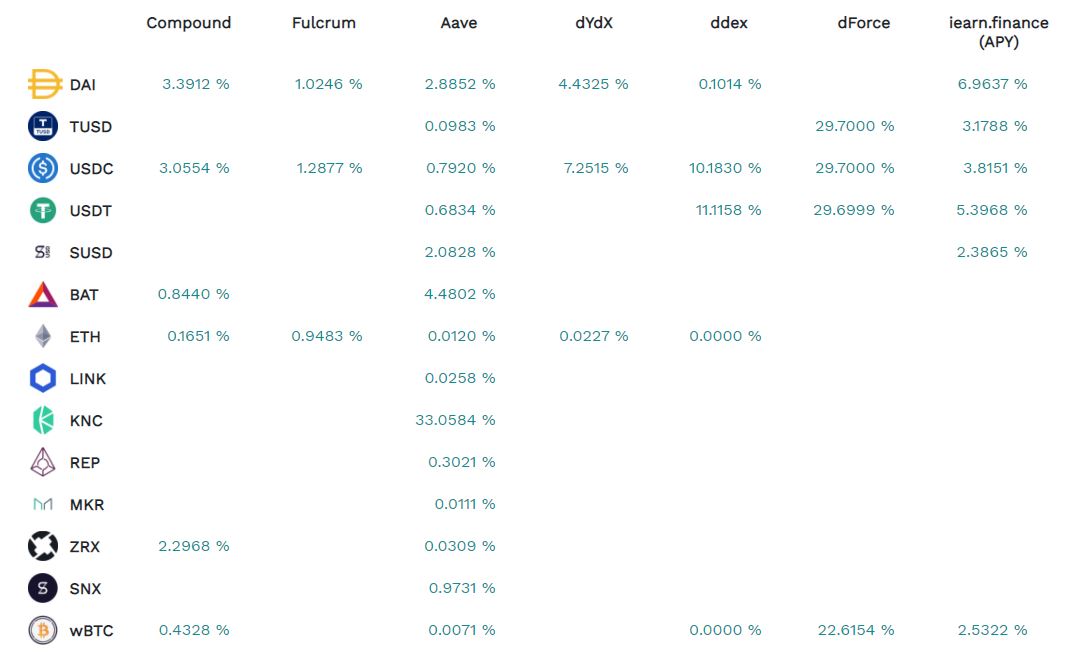Viewport: 1082px width, 668px height.
Task: Click the KNC token icon
Action: [x=43, y=420]
